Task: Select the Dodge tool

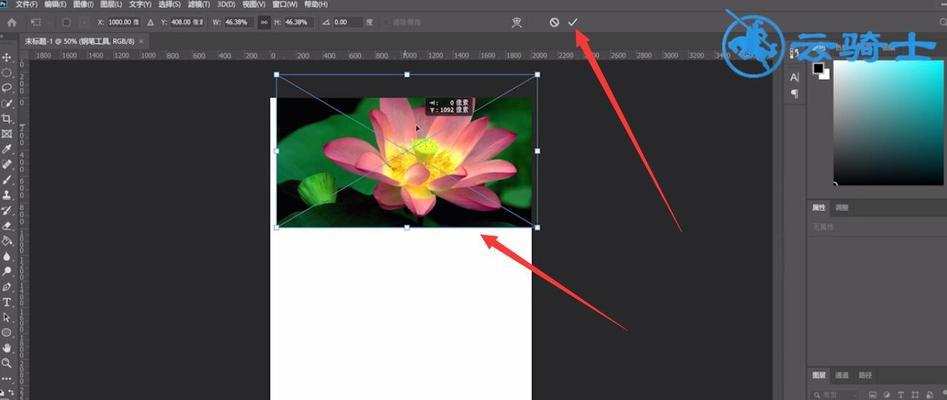Action: click(x=7, y=271)
